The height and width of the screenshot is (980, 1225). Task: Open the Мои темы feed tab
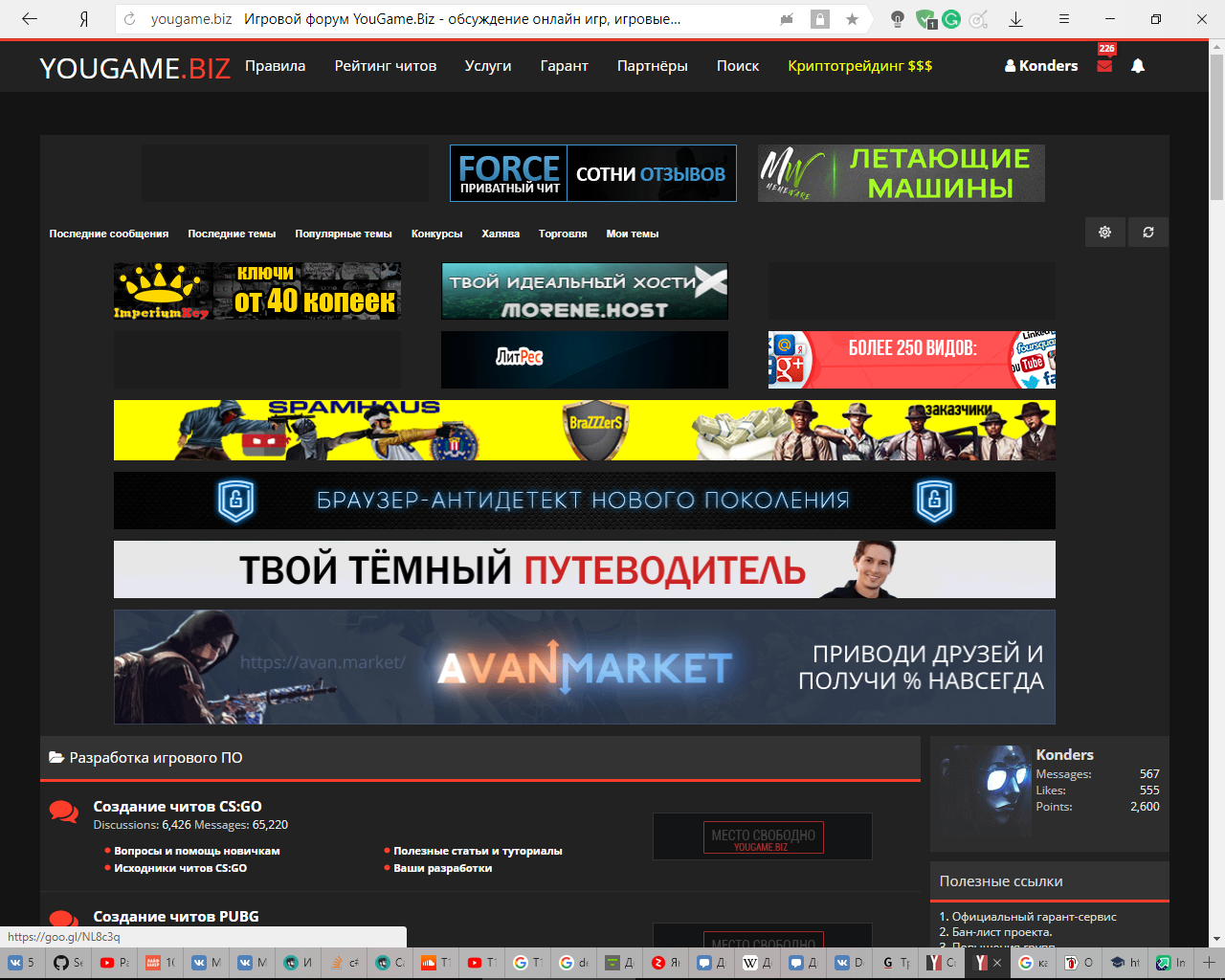(x=633, y=234)
